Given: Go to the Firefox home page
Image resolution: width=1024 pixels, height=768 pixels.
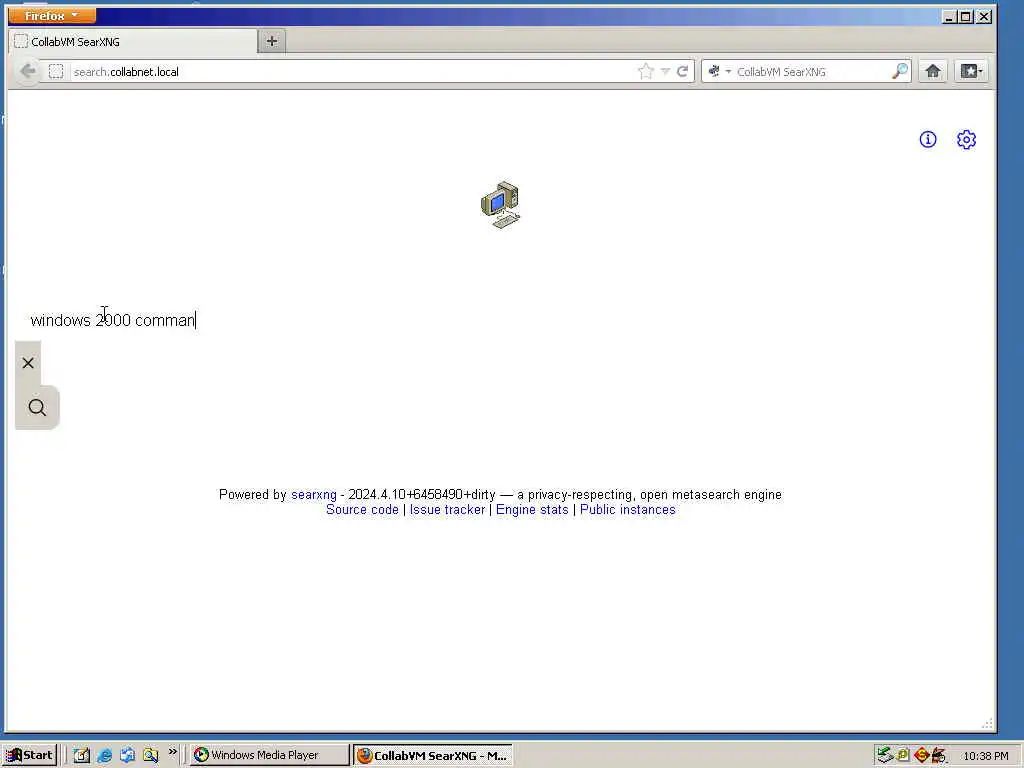Looking at the screenshot, I should coord(933,71).
